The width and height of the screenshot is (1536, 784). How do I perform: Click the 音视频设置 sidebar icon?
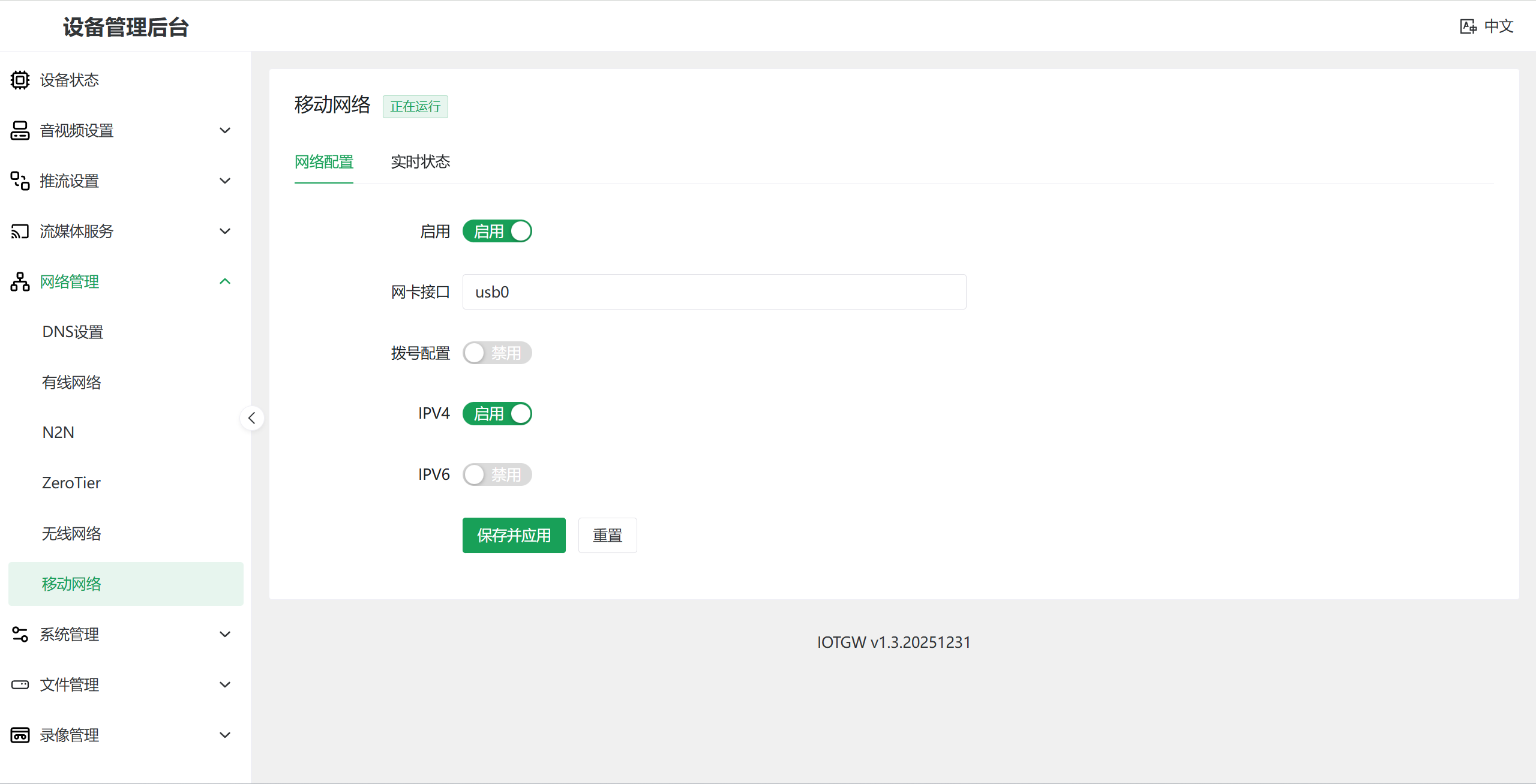point(20,130)
